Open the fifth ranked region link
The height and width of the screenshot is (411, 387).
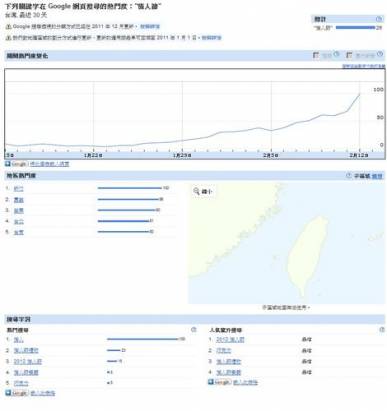19,232
